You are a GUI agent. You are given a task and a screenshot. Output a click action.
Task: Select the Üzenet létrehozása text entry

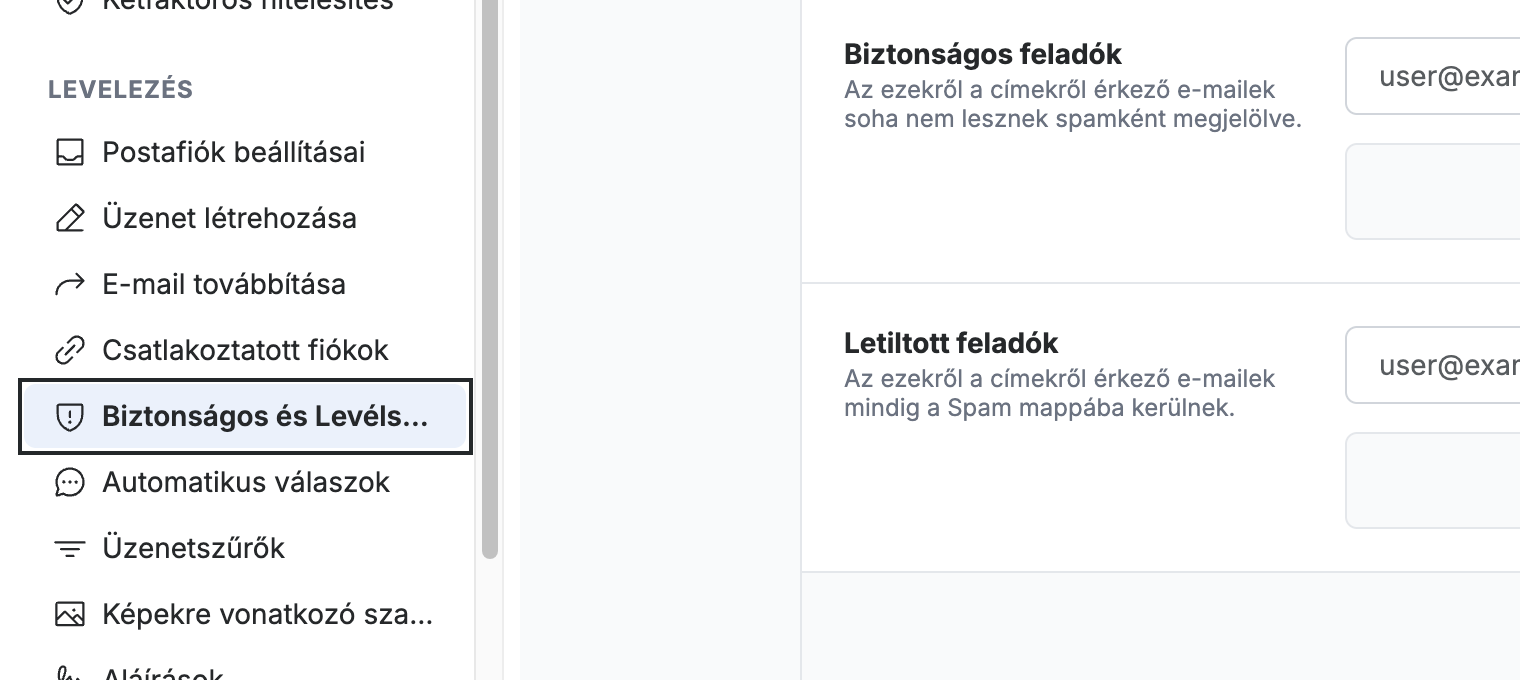click(229, 218)
